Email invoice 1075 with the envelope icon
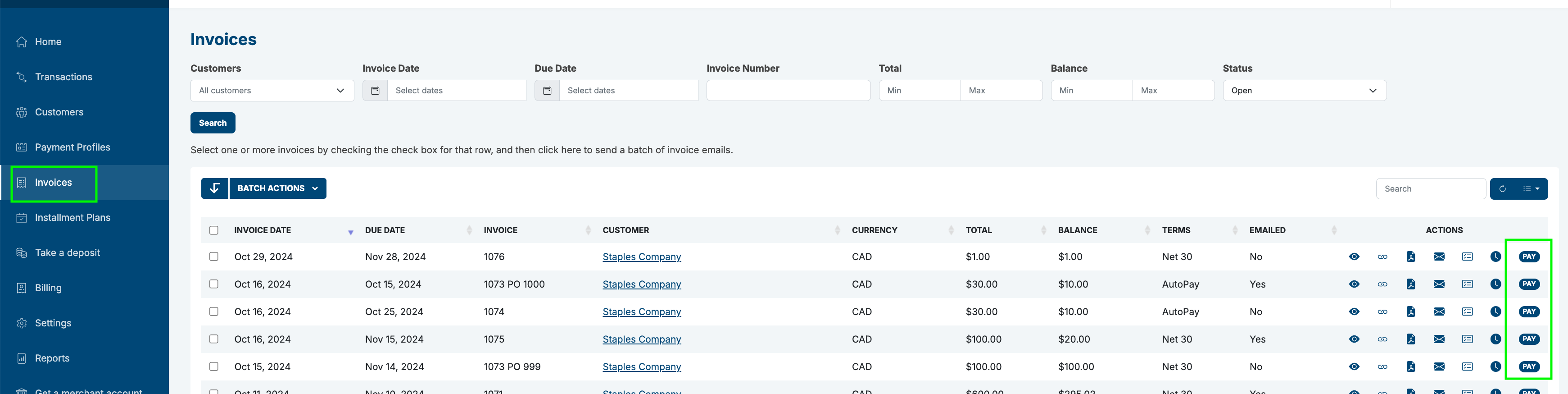 pos(1439,339)
